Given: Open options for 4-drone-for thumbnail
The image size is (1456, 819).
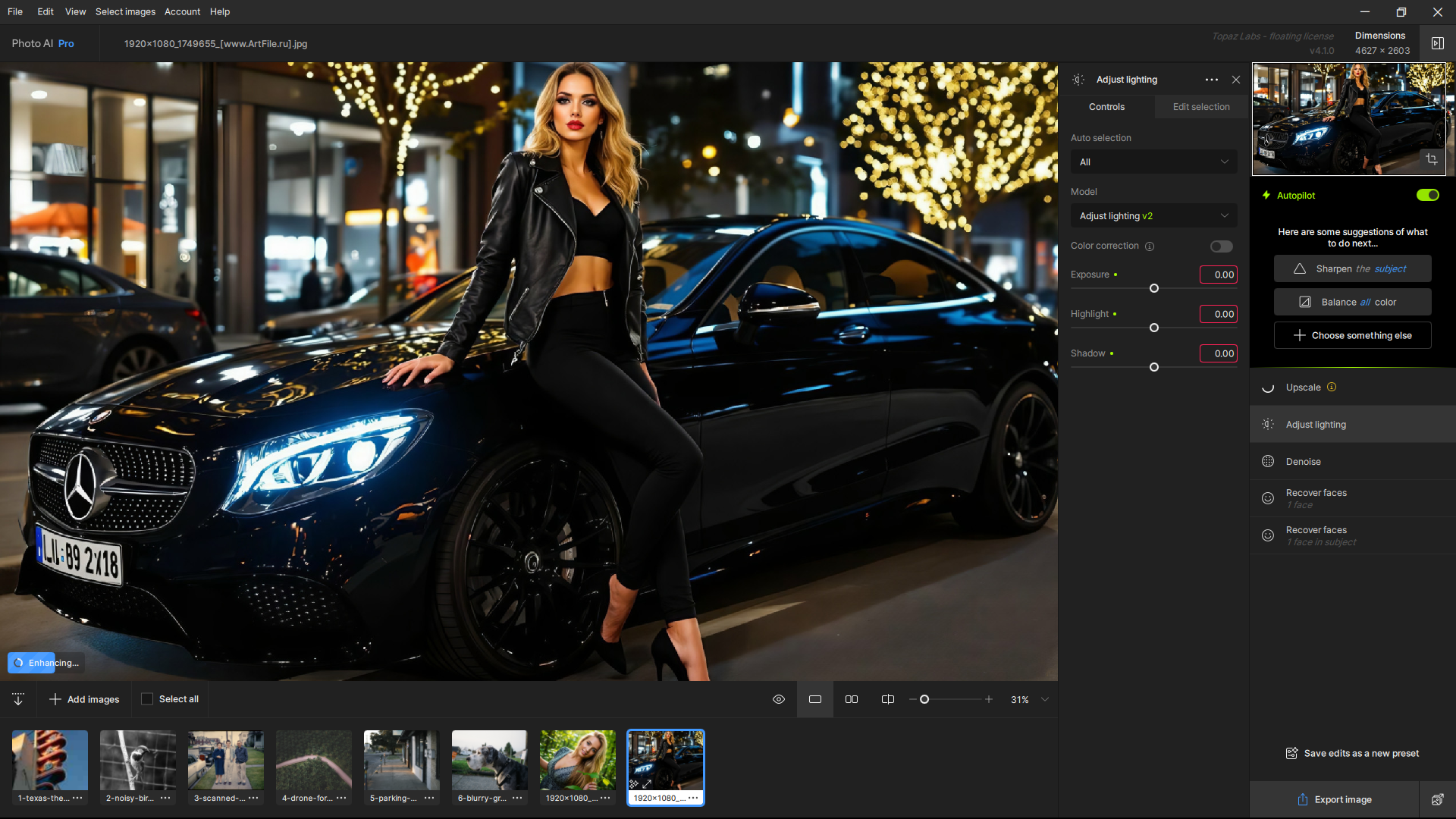Looking at the screenshot, I should 341,798.
